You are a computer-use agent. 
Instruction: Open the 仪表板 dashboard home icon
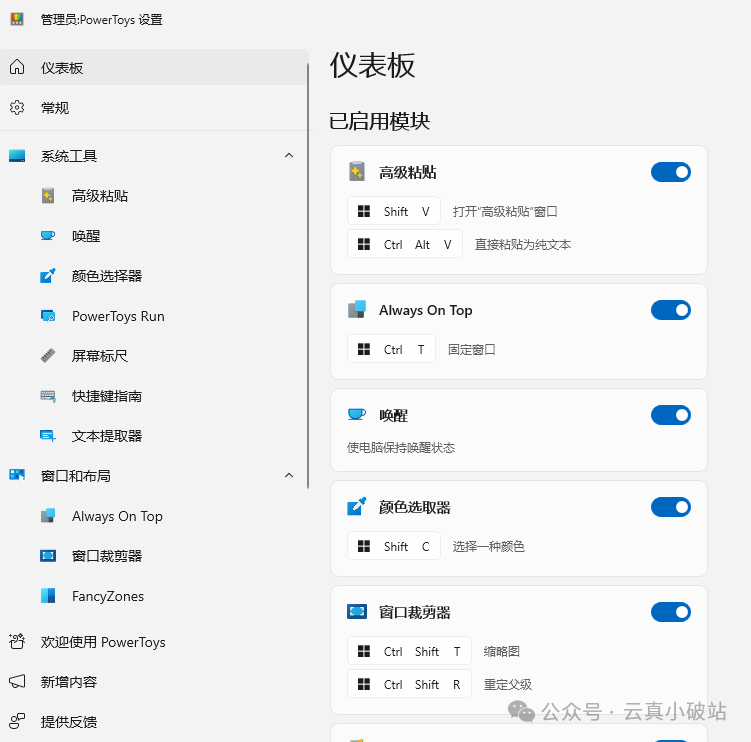[x=17, y=67]
